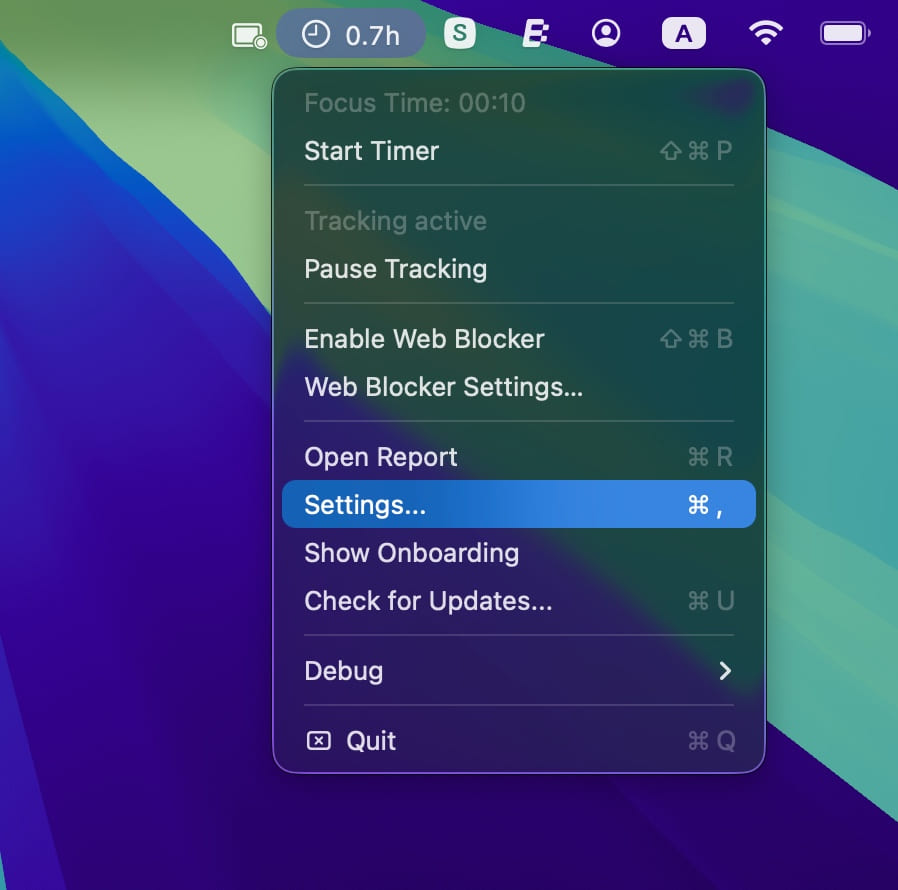Click the boxed A menu bar icon
The height and width of the screenshot is (890, 898).
(684, 32)
